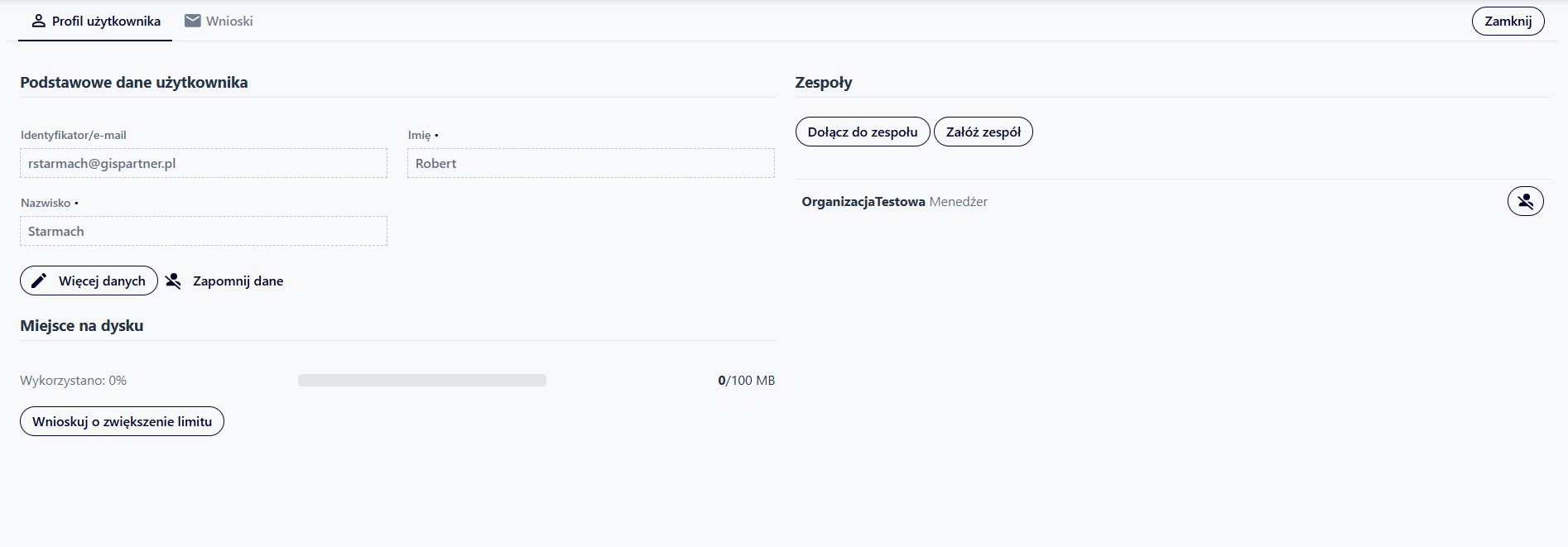Click the Nazwisko field containing Starmach

pyautogui.click(x=203, y=232)
